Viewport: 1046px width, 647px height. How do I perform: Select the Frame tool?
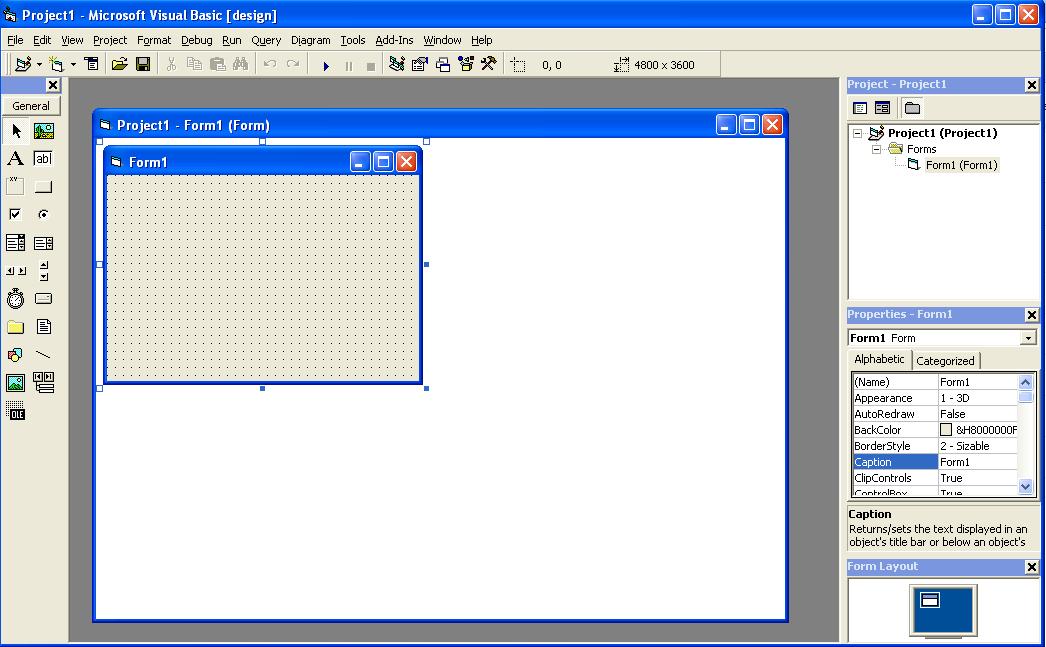(x=16, y=187)
